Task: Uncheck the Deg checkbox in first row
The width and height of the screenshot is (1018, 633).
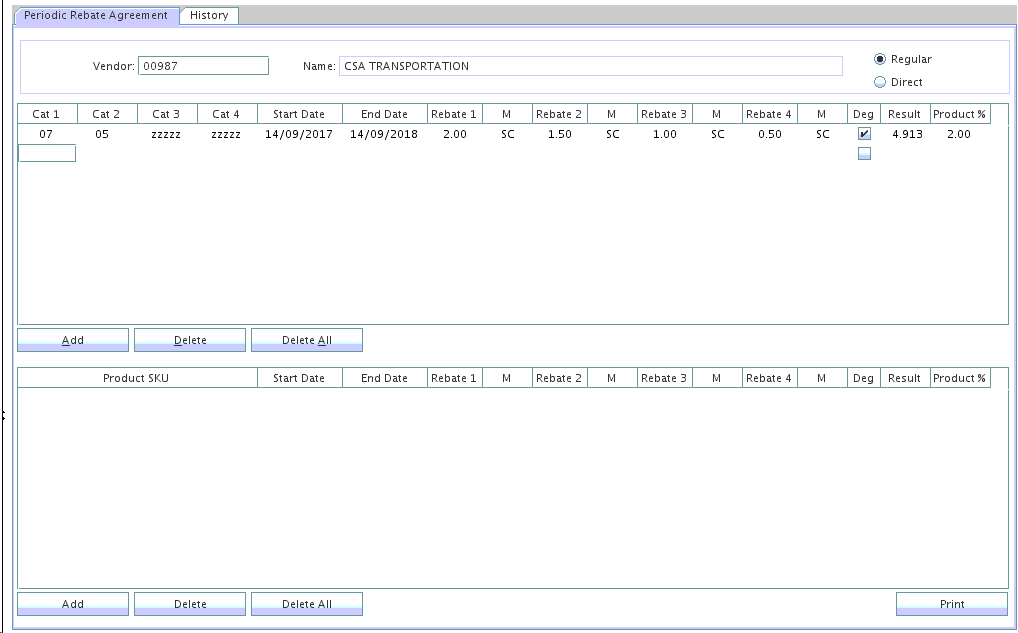Action: click(x=864, y=134)
